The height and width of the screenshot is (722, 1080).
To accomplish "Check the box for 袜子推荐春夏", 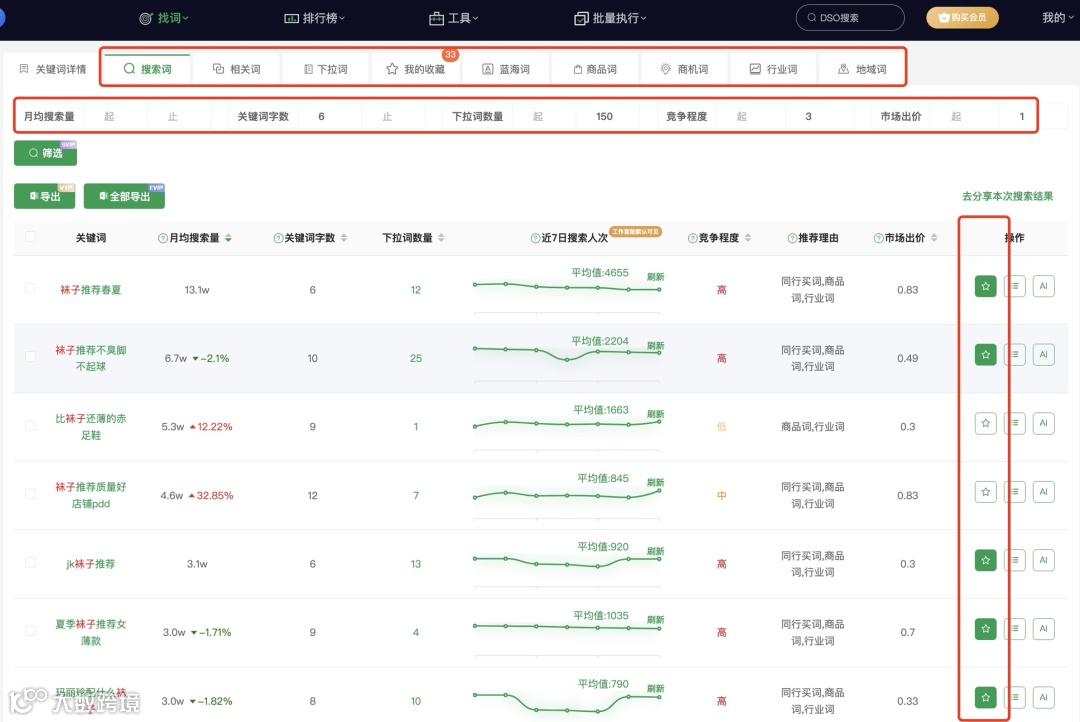I will (x=30, y=288).
